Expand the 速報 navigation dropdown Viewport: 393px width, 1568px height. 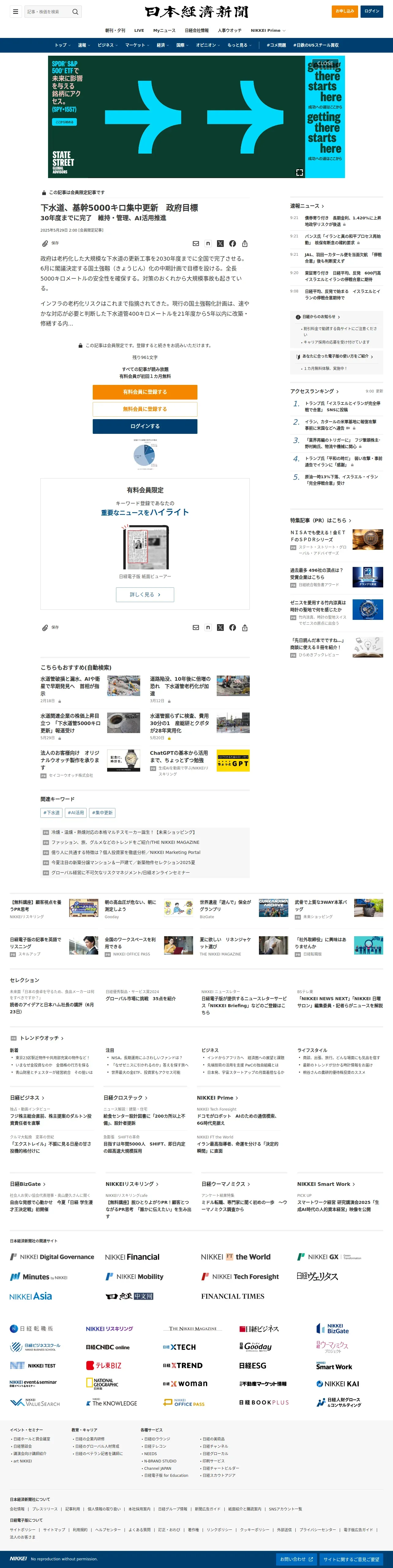click(x=84, y=45)
